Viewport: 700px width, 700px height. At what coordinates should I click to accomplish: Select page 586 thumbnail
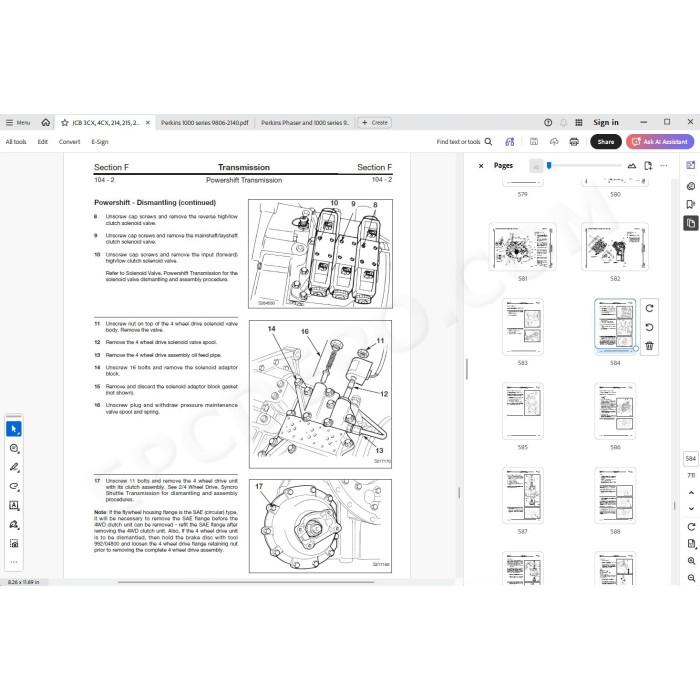(615, 411)
